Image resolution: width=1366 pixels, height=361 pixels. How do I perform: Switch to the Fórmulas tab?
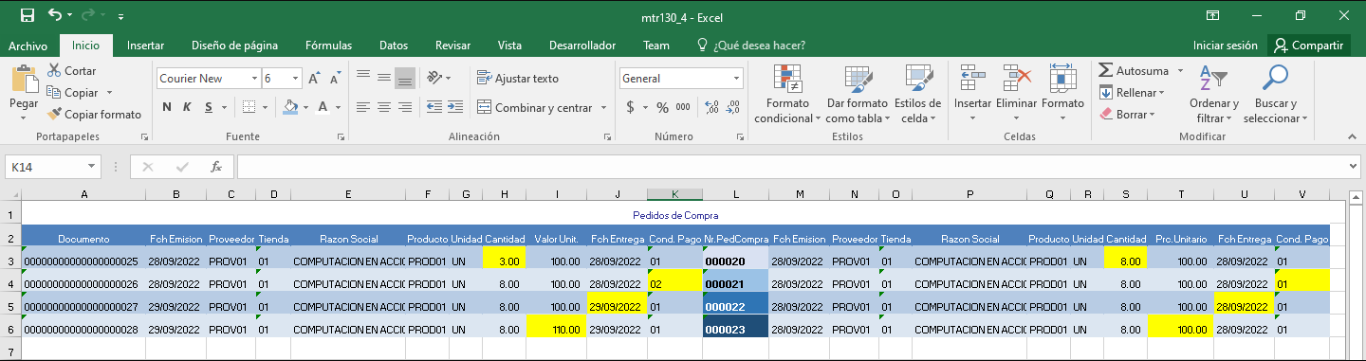coord(328,45)
